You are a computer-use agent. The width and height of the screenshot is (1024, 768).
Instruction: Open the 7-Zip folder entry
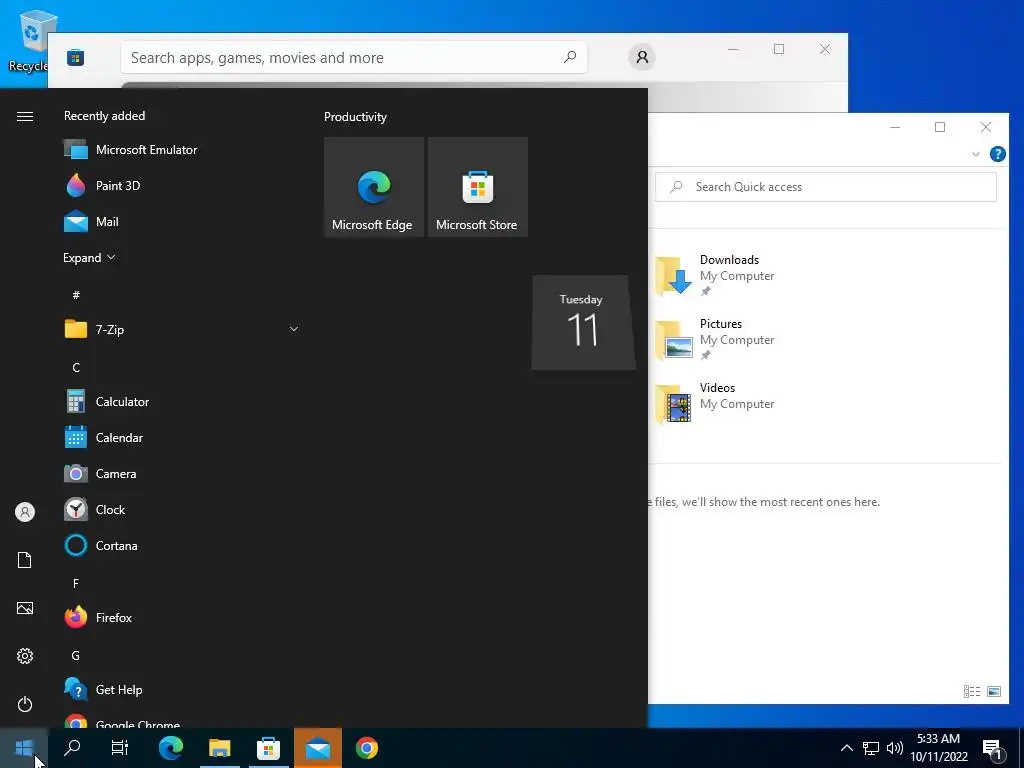181,329
